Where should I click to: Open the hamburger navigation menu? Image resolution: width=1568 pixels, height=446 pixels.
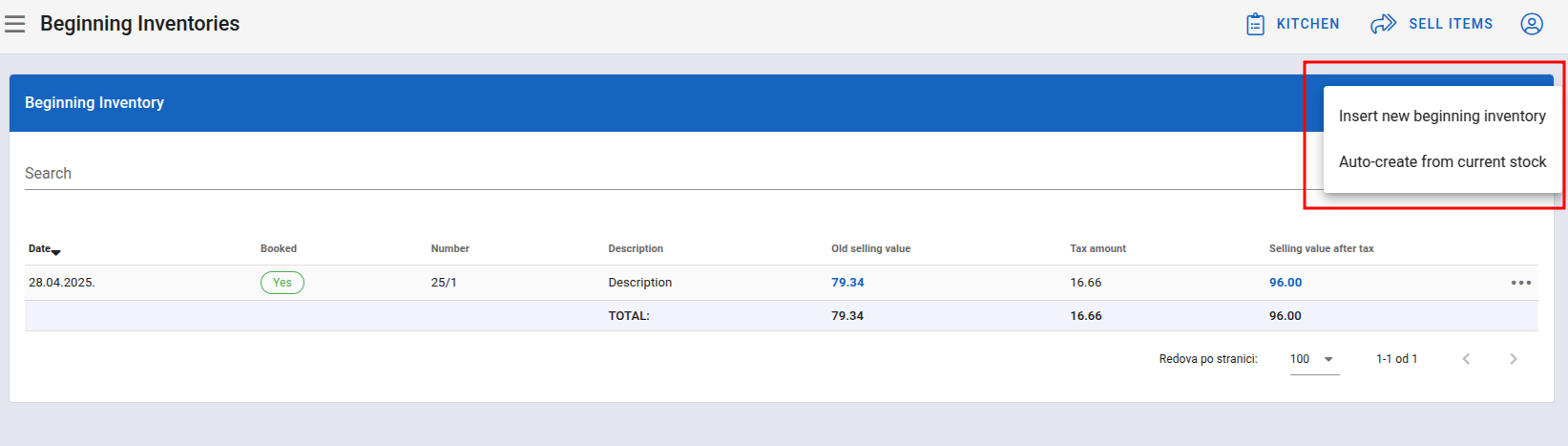tap(14, 24)
